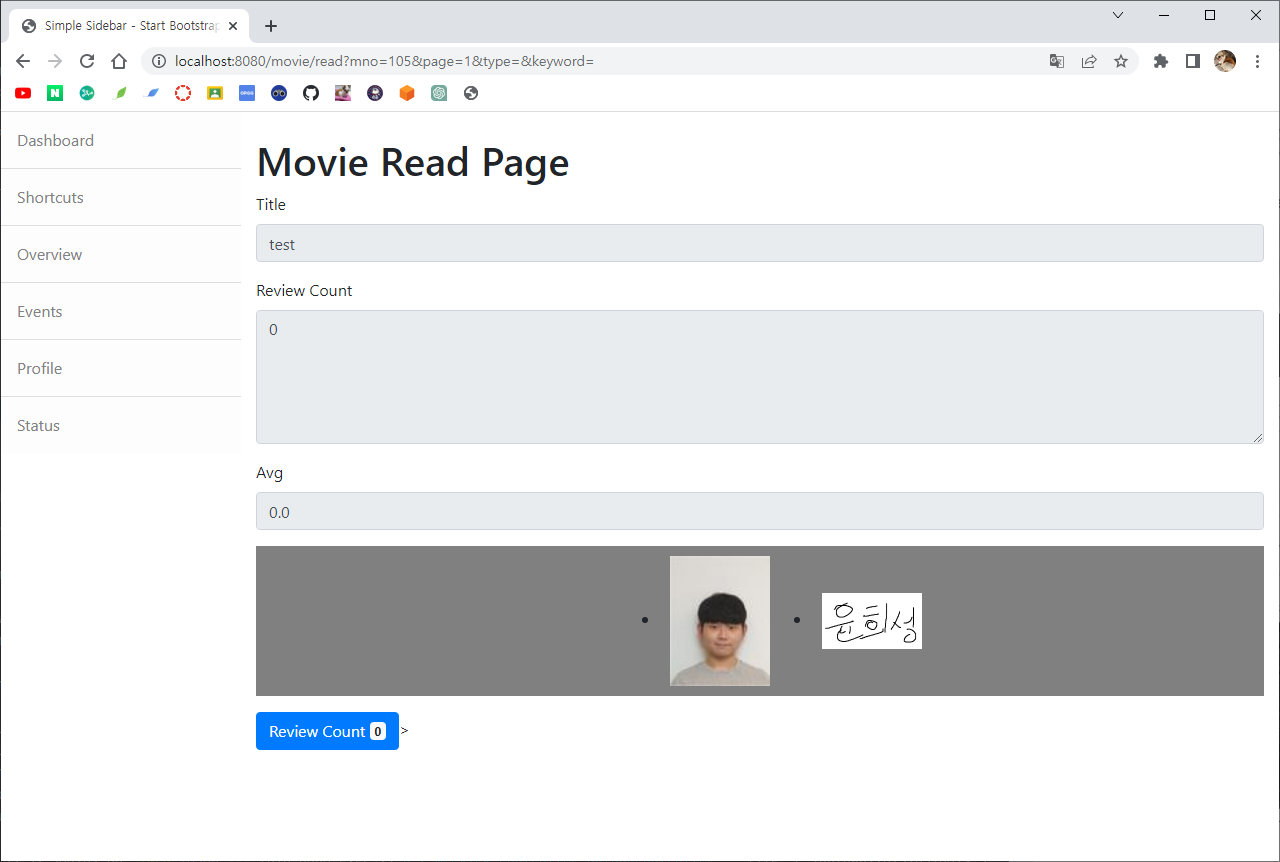
Task: Click the blue Review Count button
Action: [x=327, y=731]
